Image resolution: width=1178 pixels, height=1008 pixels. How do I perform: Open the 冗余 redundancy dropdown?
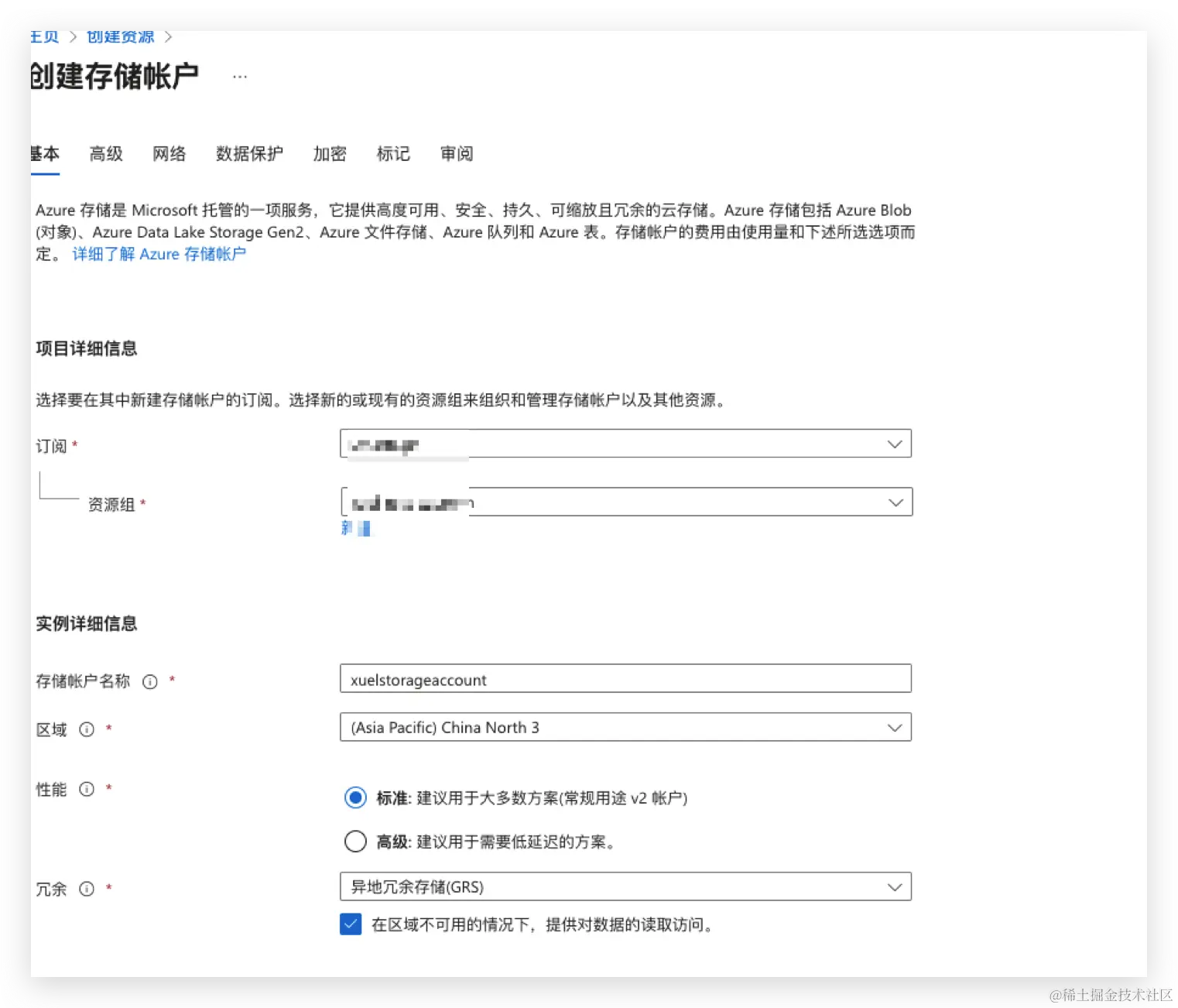[x=625, y=886]
